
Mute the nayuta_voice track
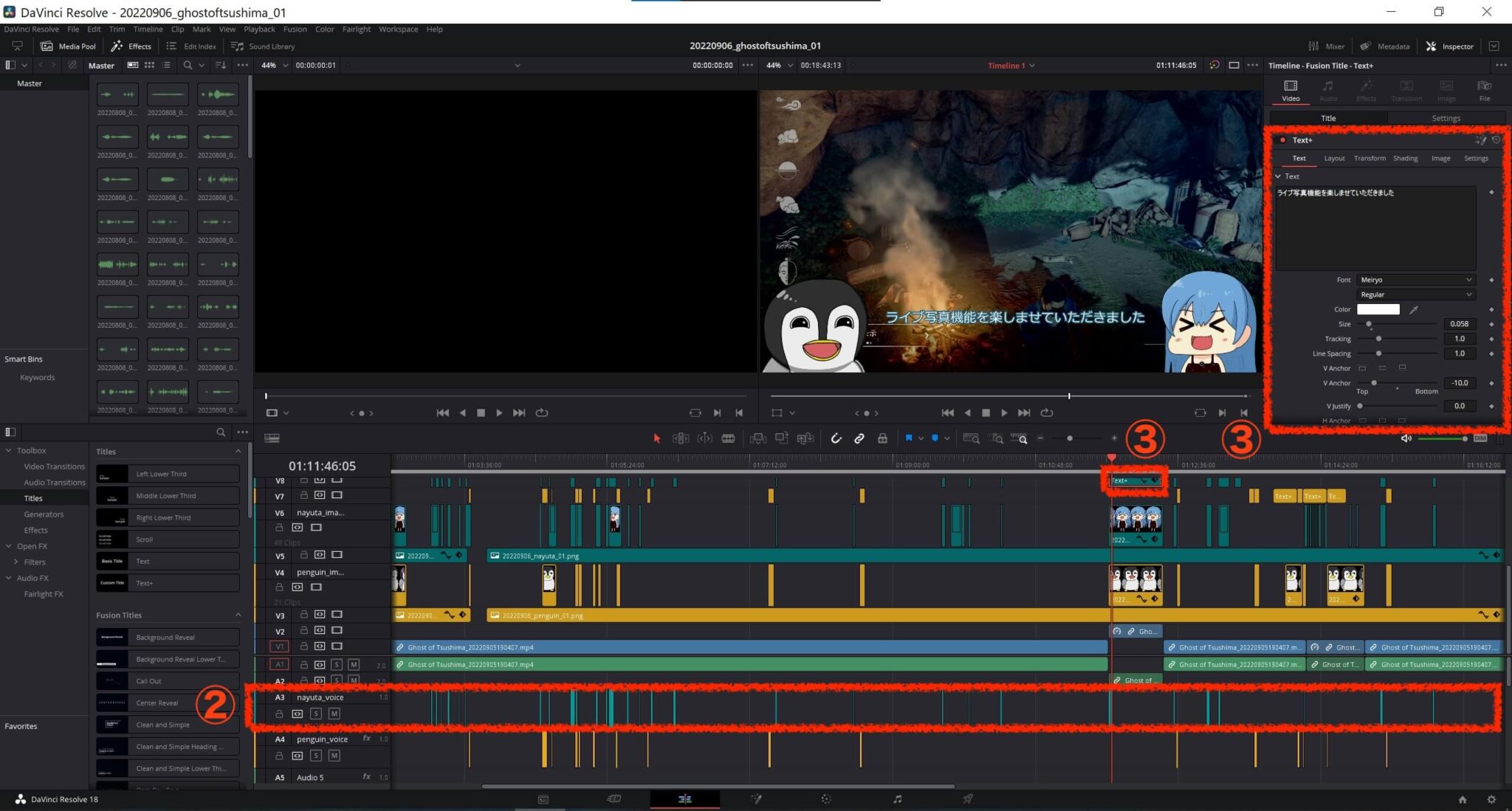(334, 713)
